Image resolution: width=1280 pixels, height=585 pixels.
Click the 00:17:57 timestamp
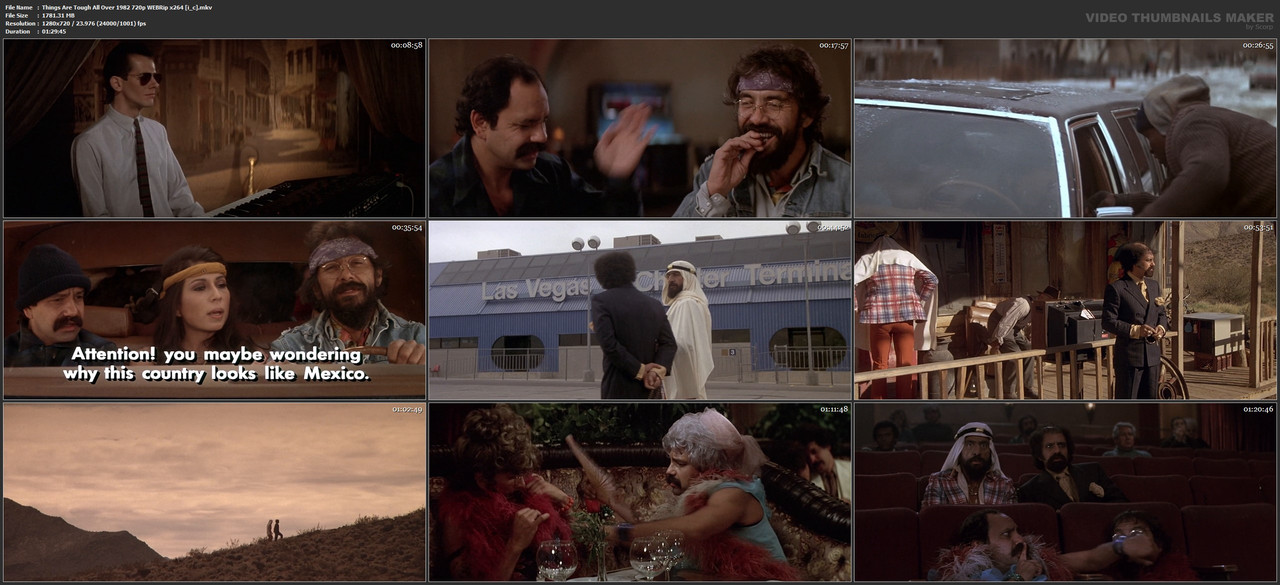(832, 45)
